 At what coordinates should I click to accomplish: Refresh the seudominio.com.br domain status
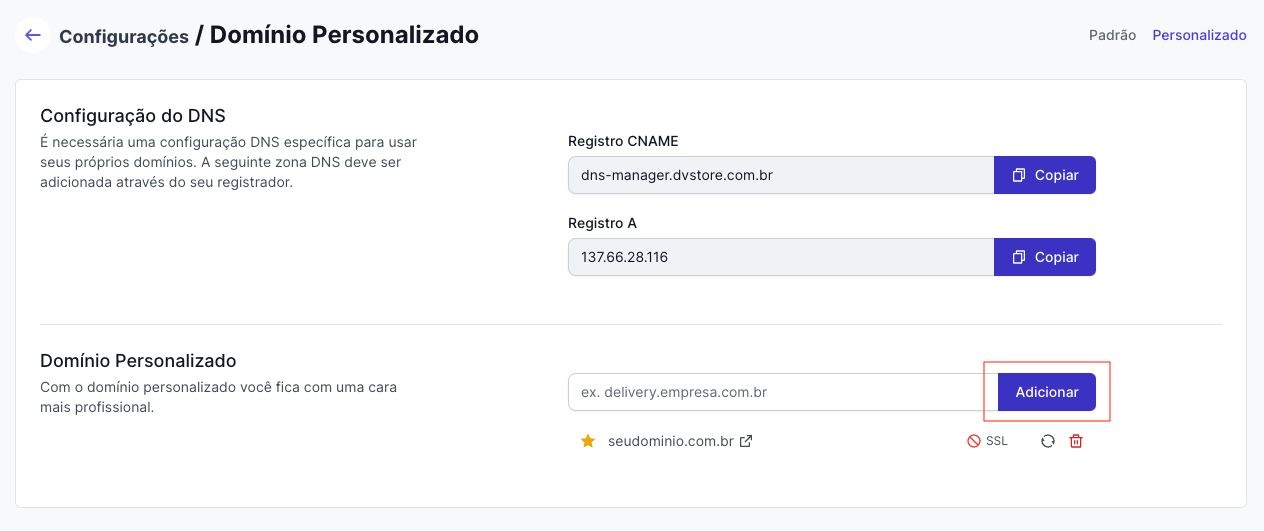(x=1048, y=441)
